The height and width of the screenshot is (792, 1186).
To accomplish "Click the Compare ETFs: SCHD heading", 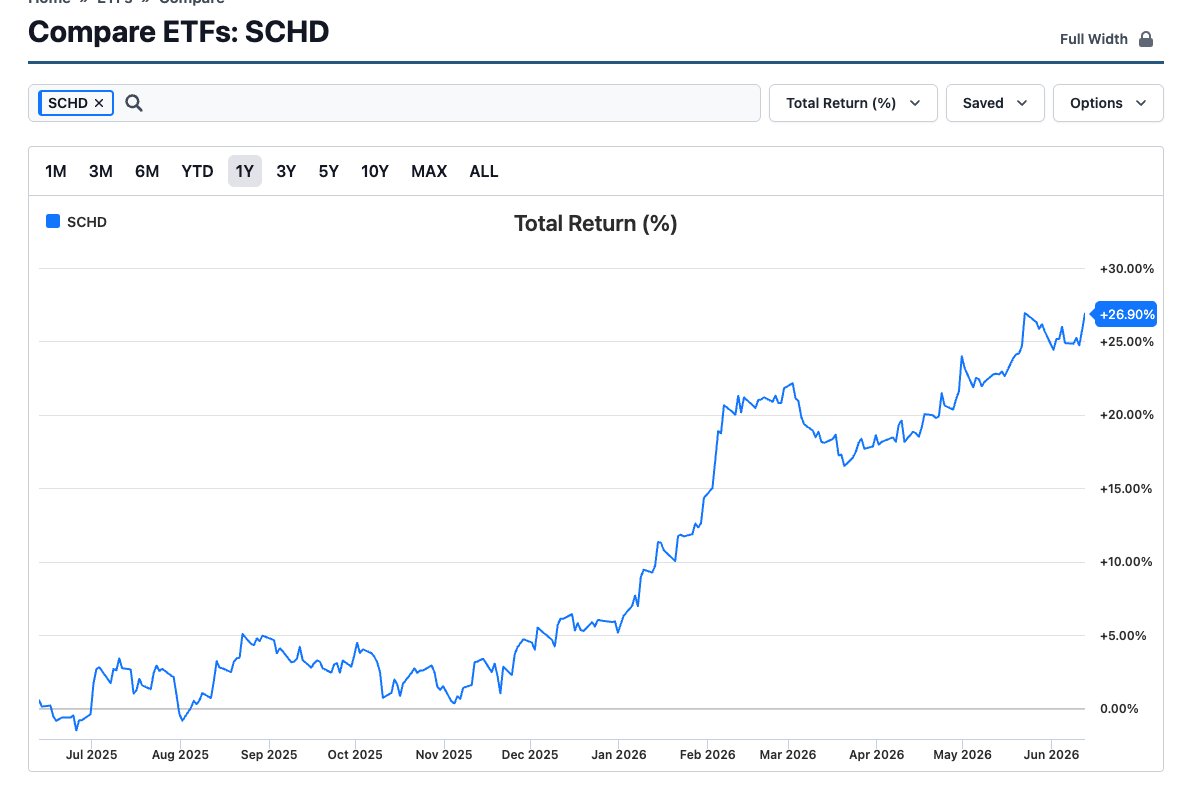I will [179, 32].
